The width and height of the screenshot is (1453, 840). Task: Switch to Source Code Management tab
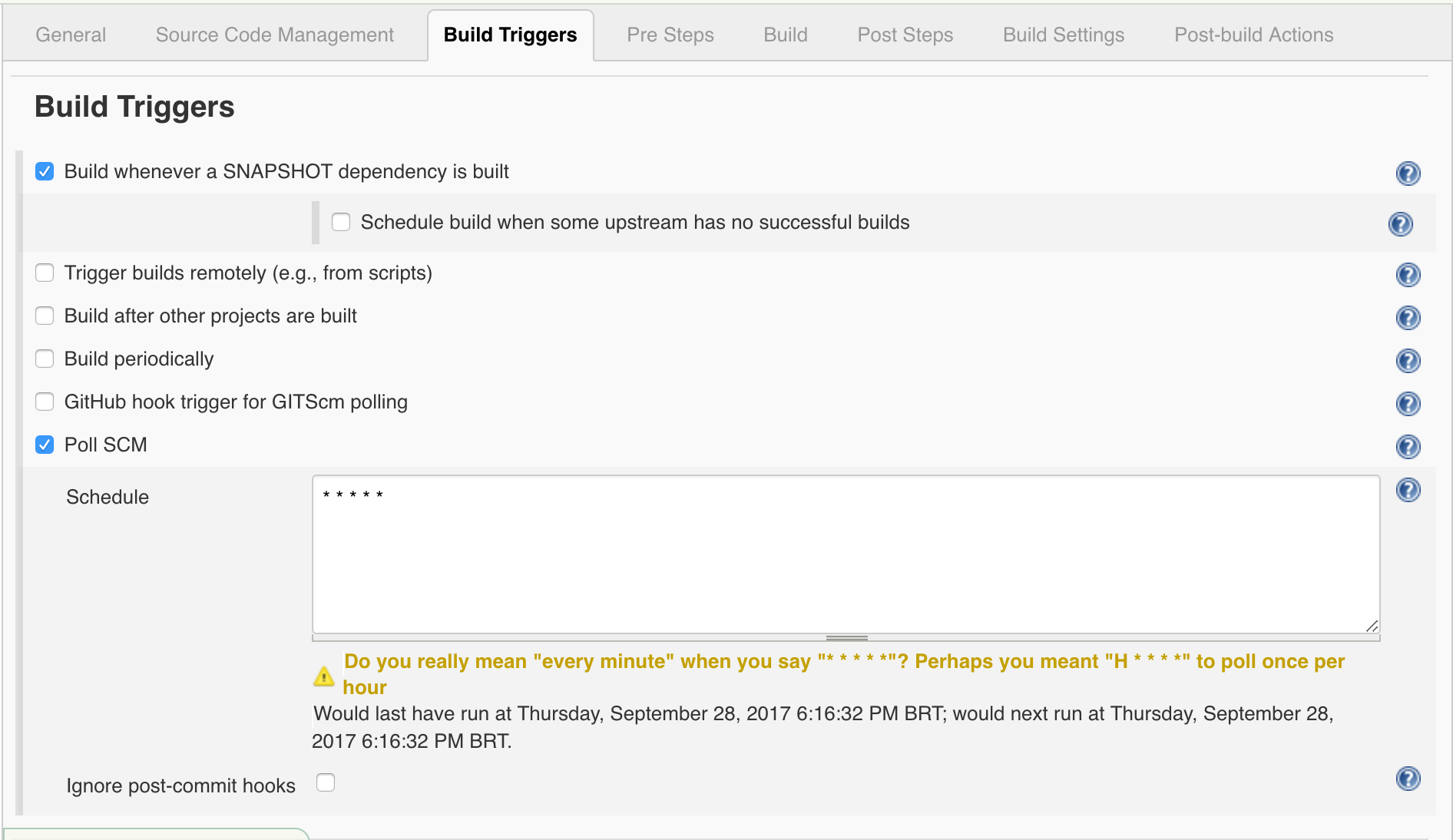(274, 35)
